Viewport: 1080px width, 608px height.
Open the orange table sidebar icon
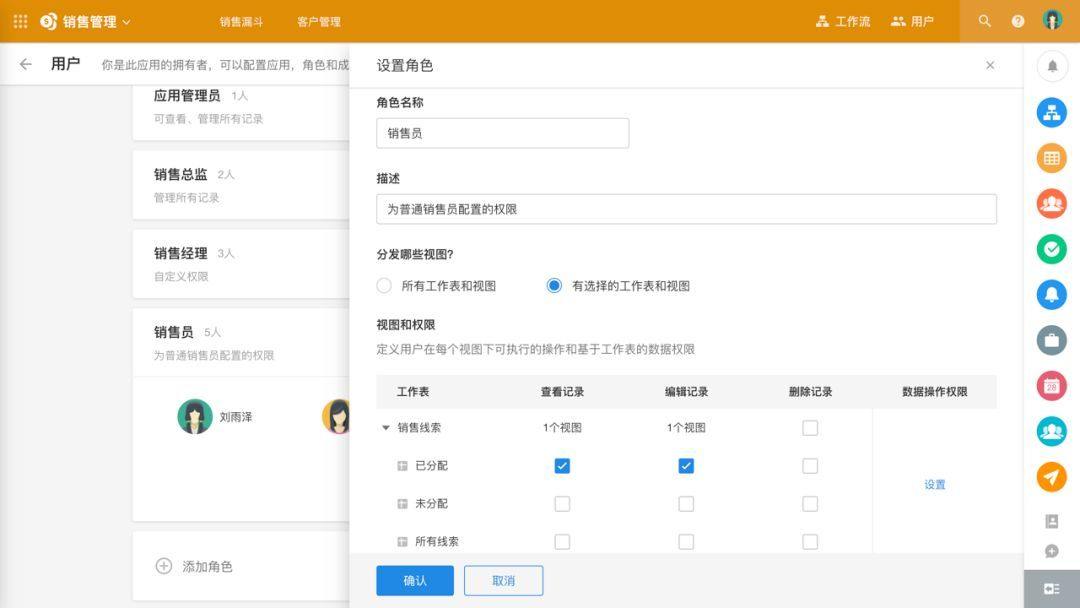tap(1052, 158)
